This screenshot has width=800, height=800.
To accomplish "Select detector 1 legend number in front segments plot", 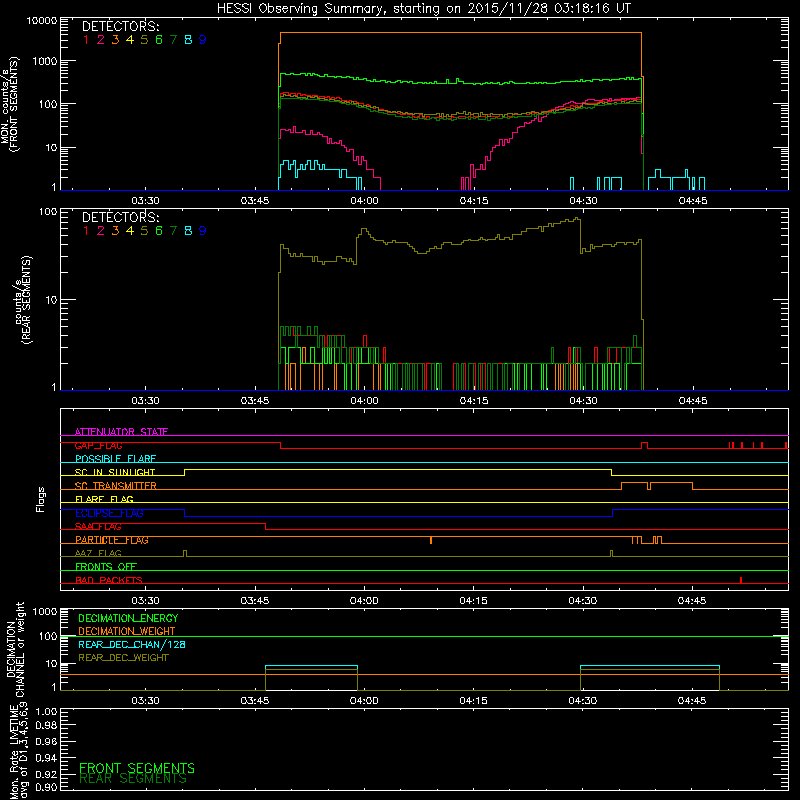I will [x=86, y=40].
